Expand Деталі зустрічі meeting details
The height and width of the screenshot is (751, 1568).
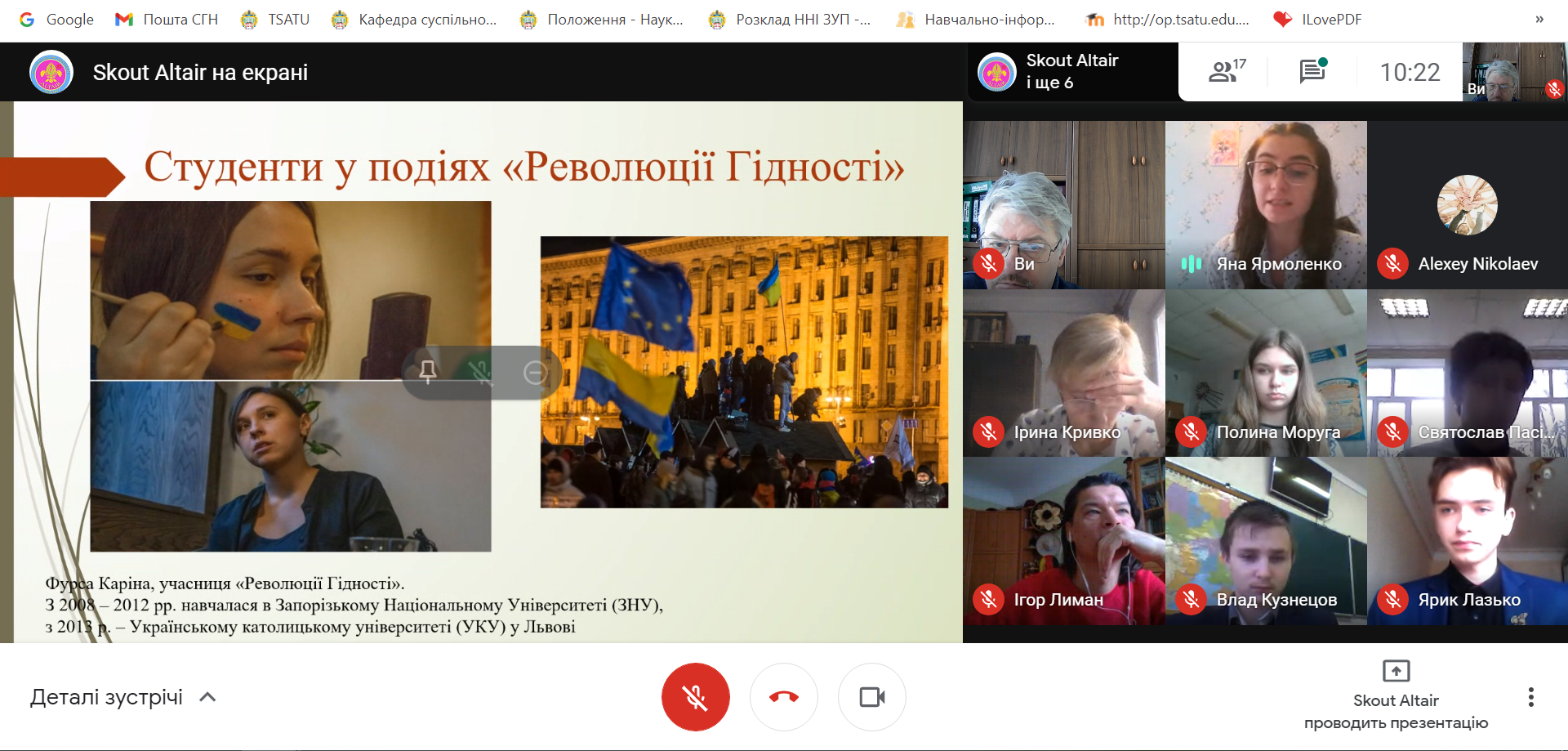(123, 697)
